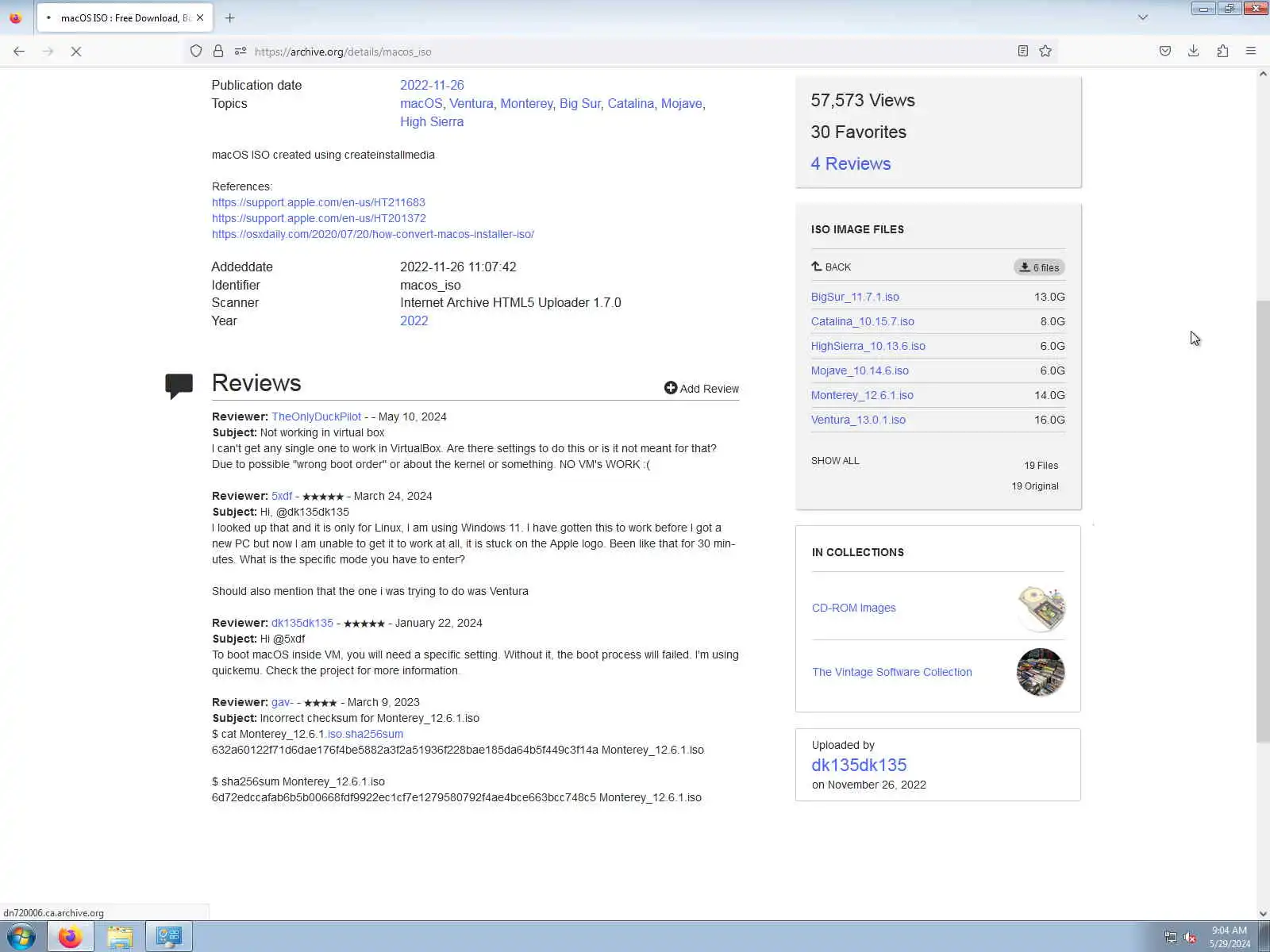Switch to Firefox taskbar icon
The height and width of the screenshot is (952, 1270).
click(x=71, y=937)
